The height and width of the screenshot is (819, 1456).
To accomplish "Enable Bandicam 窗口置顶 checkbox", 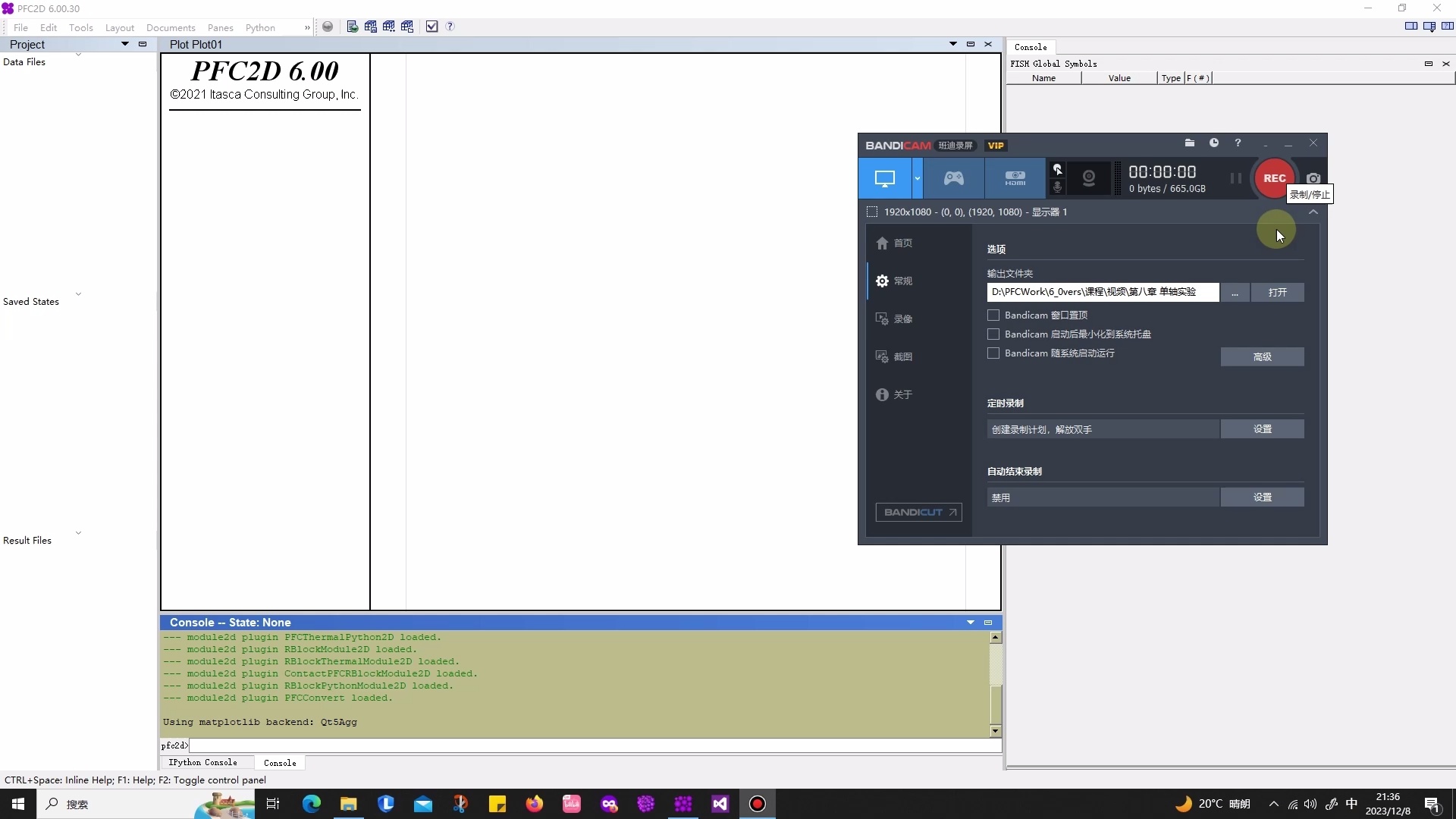I will click(x=993, y=315).
